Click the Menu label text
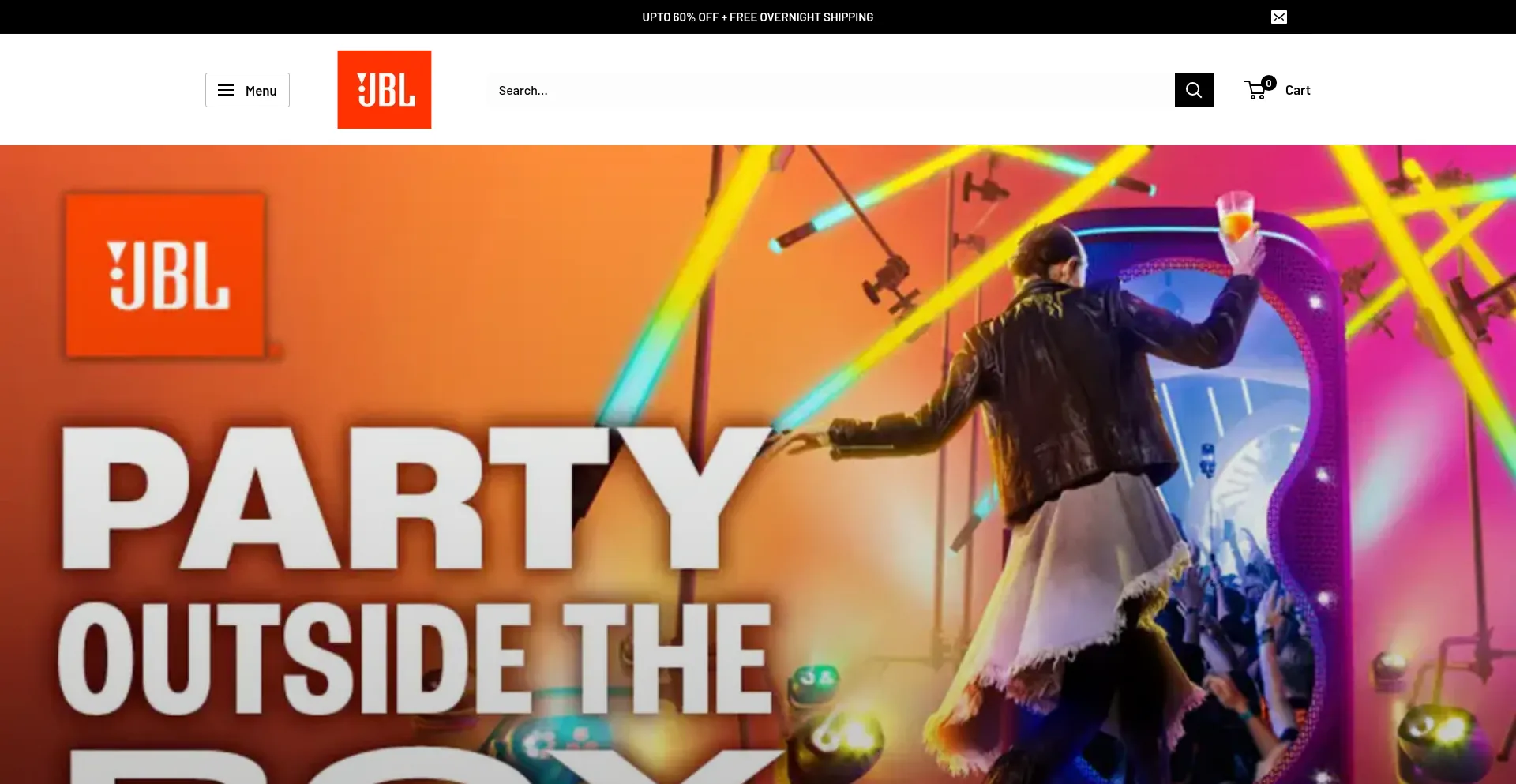This screenshot has width=1516, height=784. click(x=261, y=91)
